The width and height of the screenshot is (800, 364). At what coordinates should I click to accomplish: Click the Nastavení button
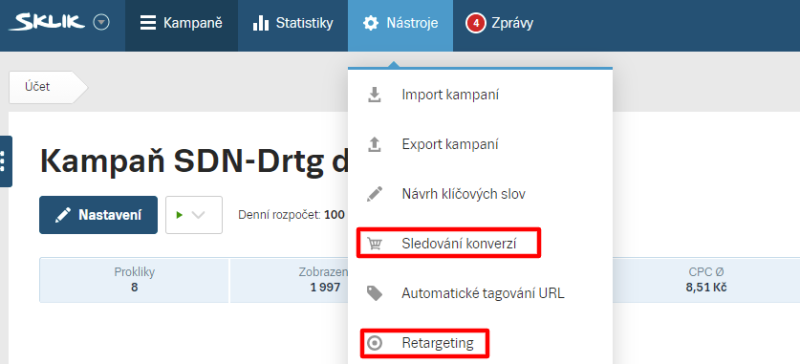click(98, 215)
